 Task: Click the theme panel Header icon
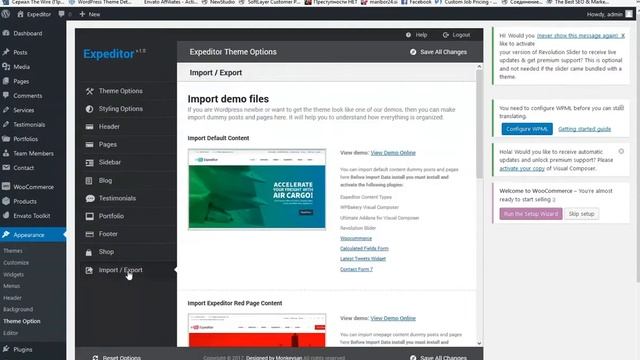(89, 127)
